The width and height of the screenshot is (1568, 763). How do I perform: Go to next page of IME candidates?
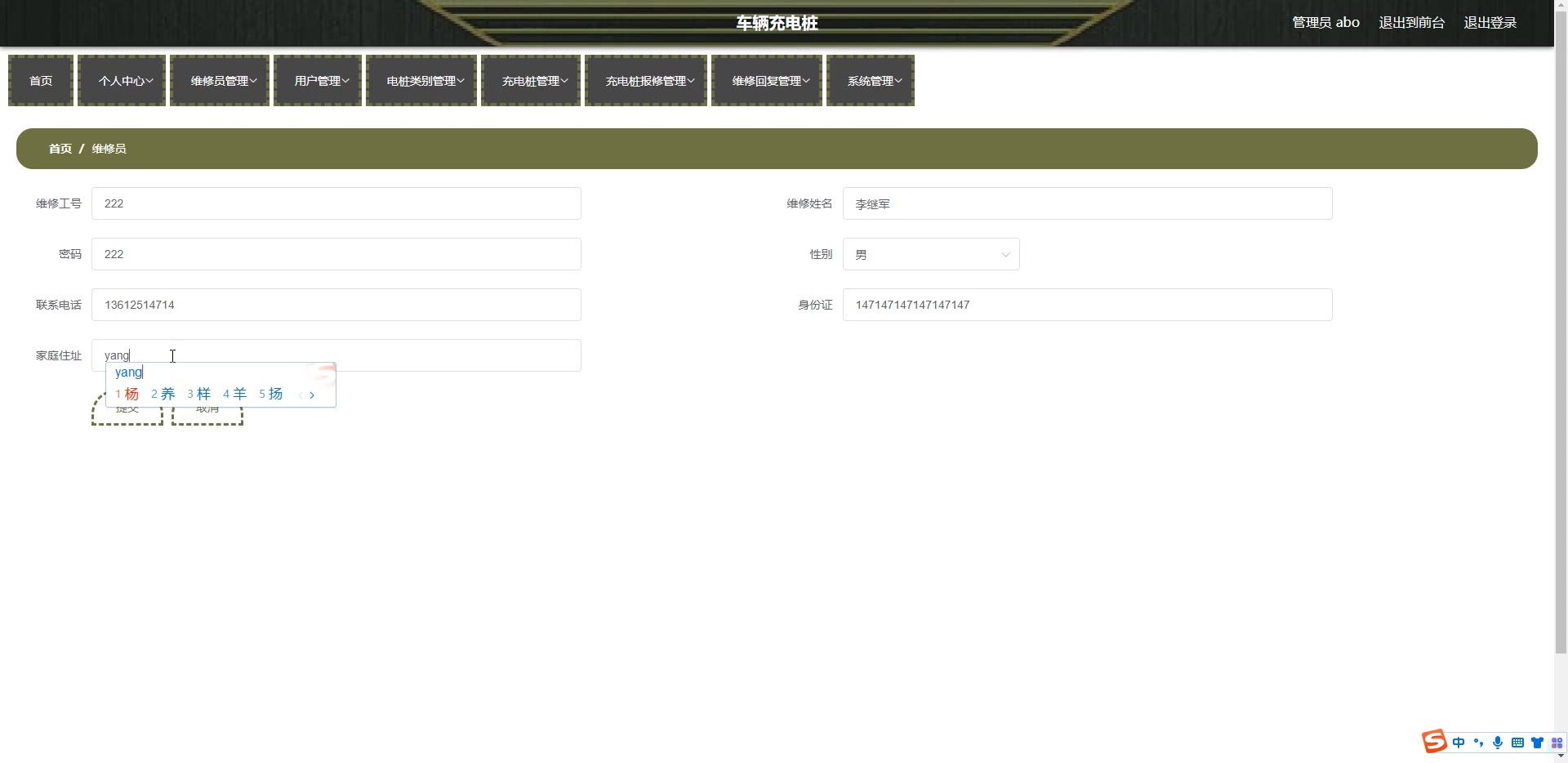312,395
